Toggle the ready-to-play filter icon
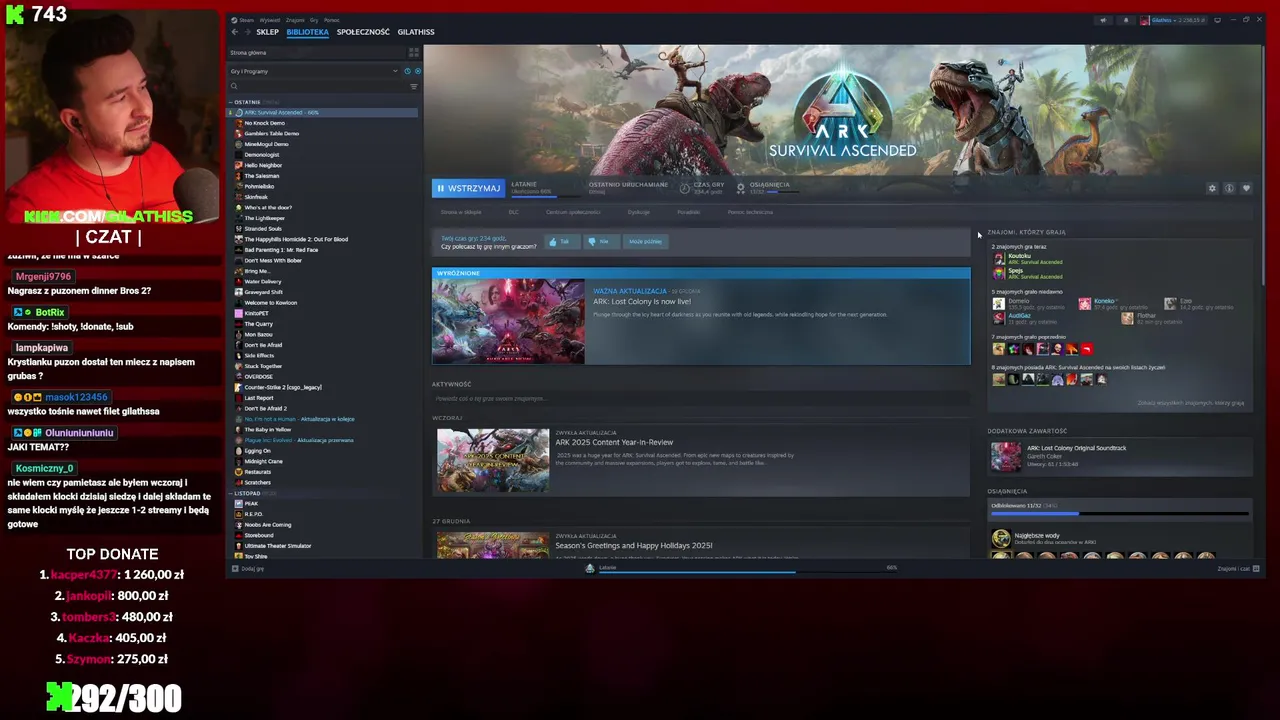This screenshot has width=1280, height=720. [418, 71]
